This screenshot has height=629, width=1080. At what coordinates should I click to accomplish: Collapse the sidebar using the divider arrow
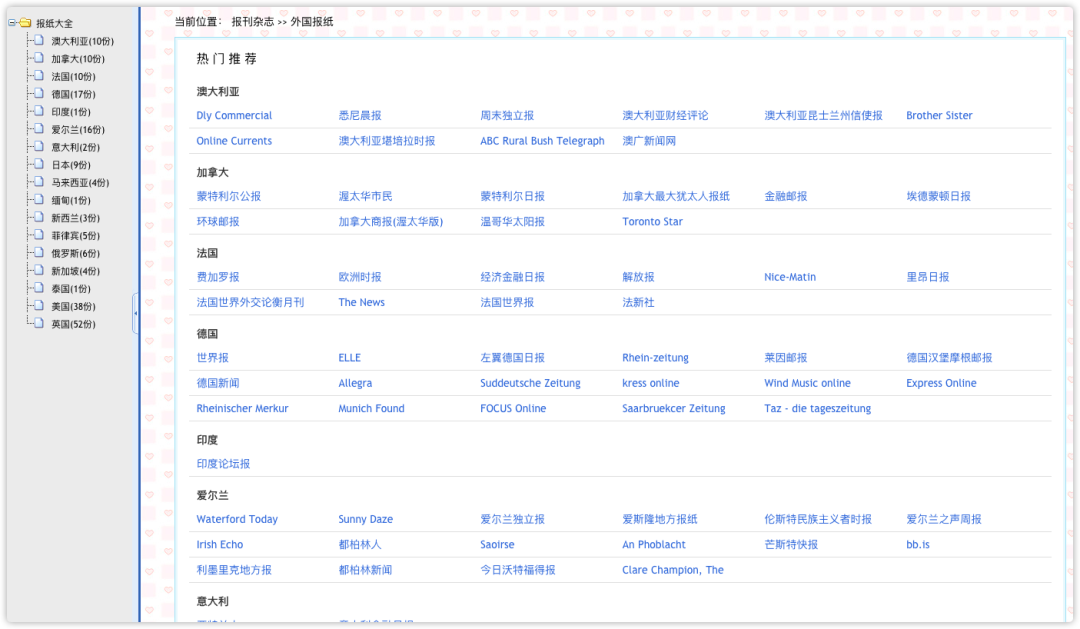pyautogui.click(x=136, y=313)
